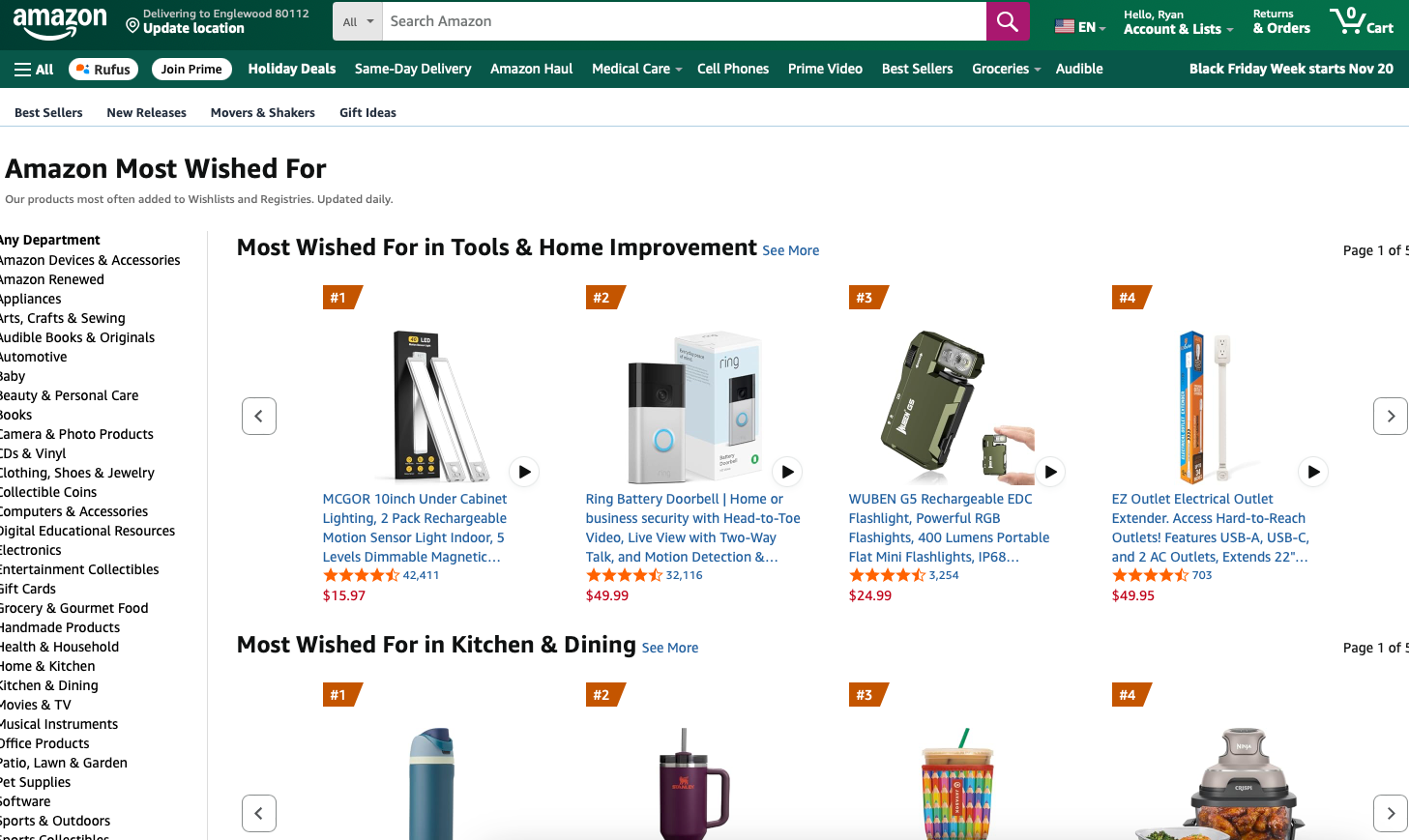The width and height of the screenshot is (1409, 840).
Task: Switch to the New Releases tab
Action: point(146,112)
